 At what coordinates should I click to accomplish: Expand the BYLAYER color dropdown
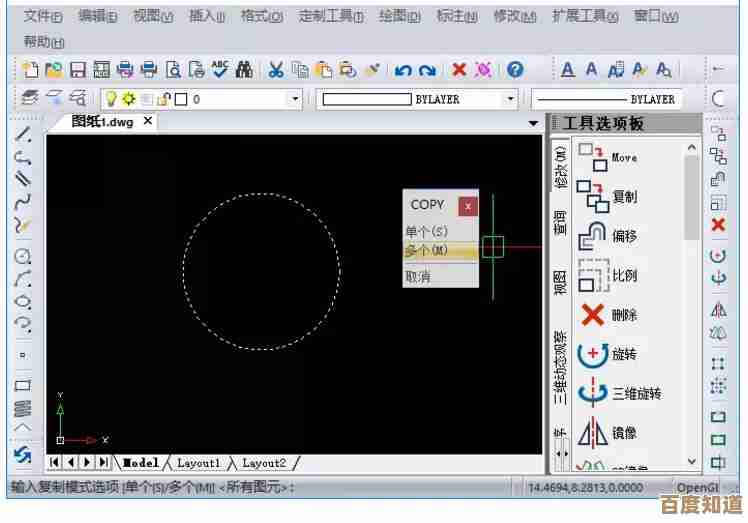coord(510,99)
